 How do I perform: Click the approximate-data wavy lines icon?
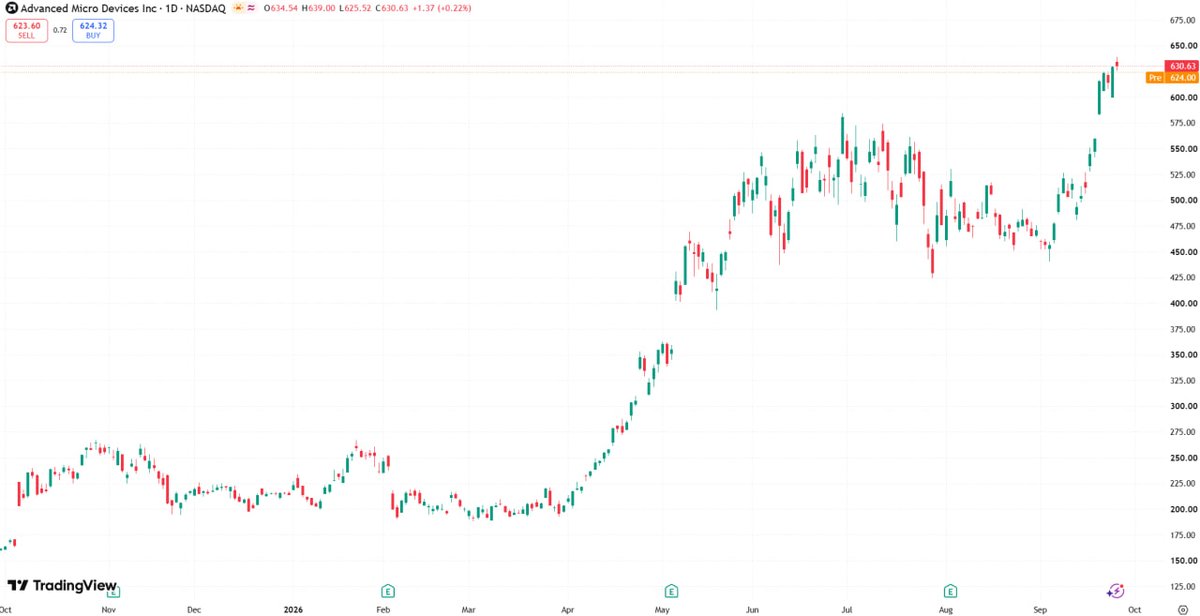coord(250,8)
